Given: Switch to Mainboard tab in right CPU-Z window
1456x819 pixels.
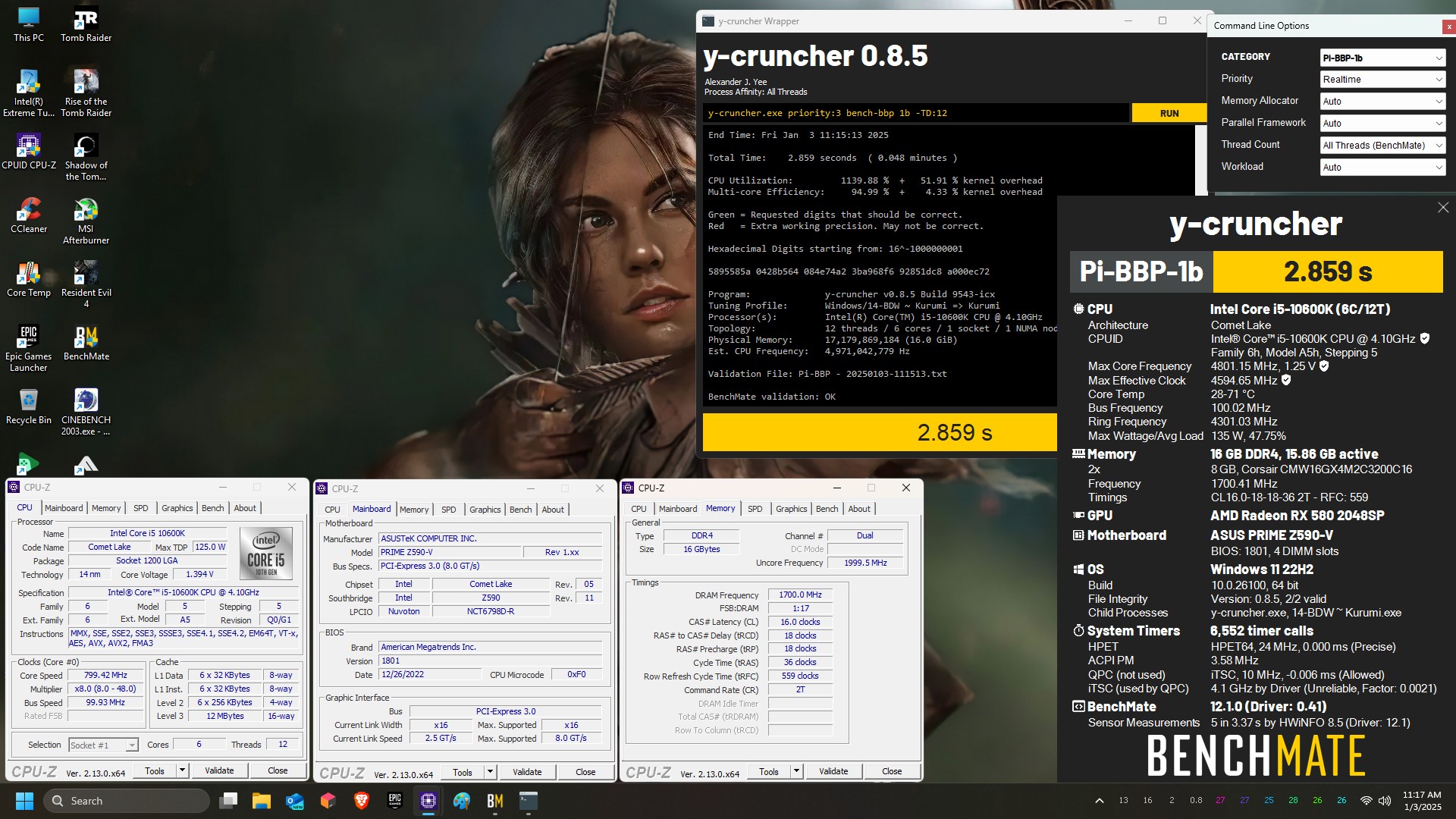Looking at the screenshot, I should (678, 509).
